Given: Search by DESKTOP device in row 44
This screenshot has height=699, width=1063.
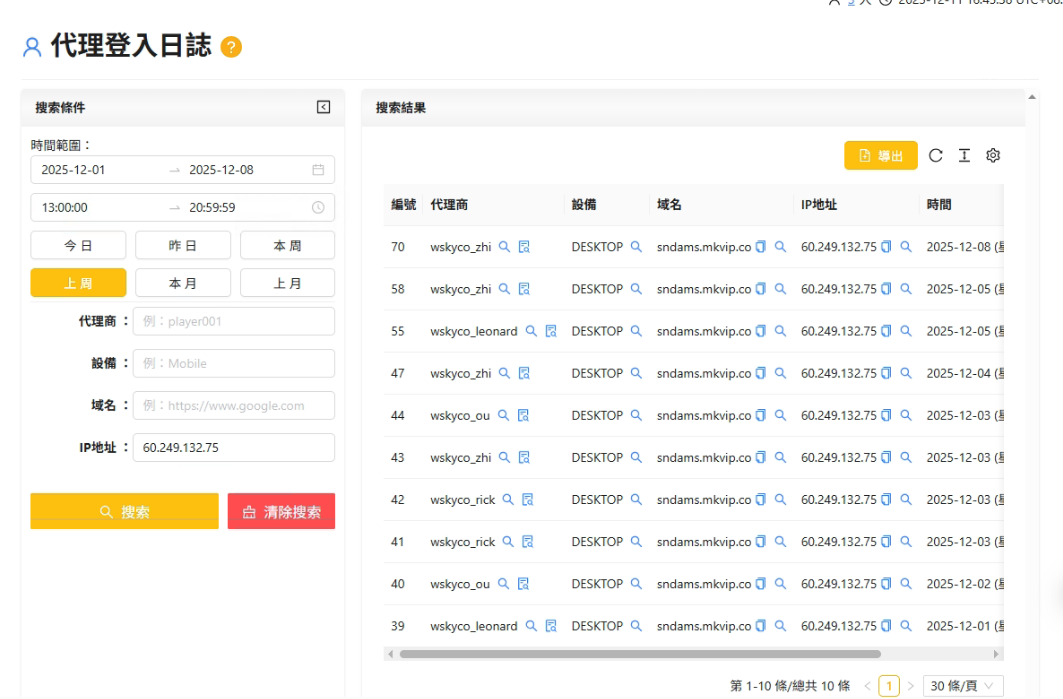Looking at the screenshot, I should coord(636,415).
